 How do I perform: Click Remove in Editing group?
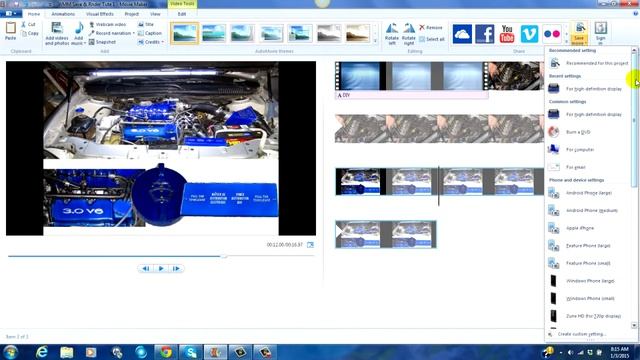click(x=431, y=27)
